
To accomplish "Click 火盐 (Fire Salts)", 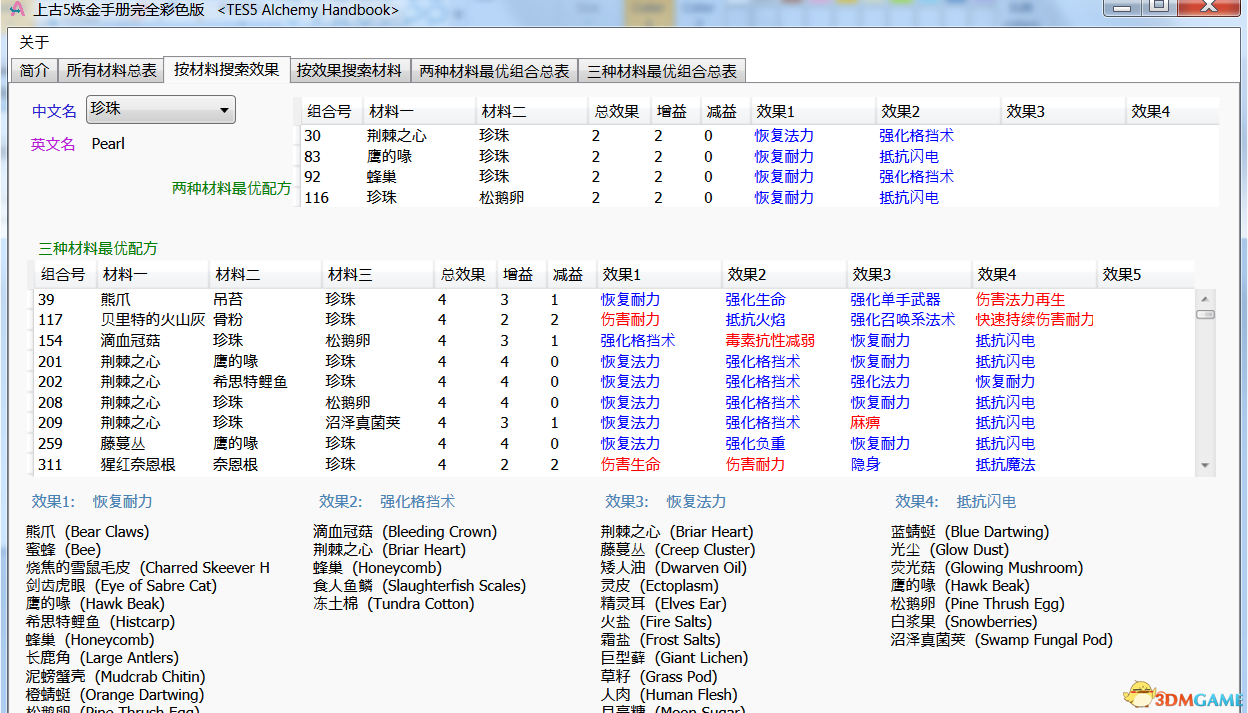I will (x=657, y=622).
